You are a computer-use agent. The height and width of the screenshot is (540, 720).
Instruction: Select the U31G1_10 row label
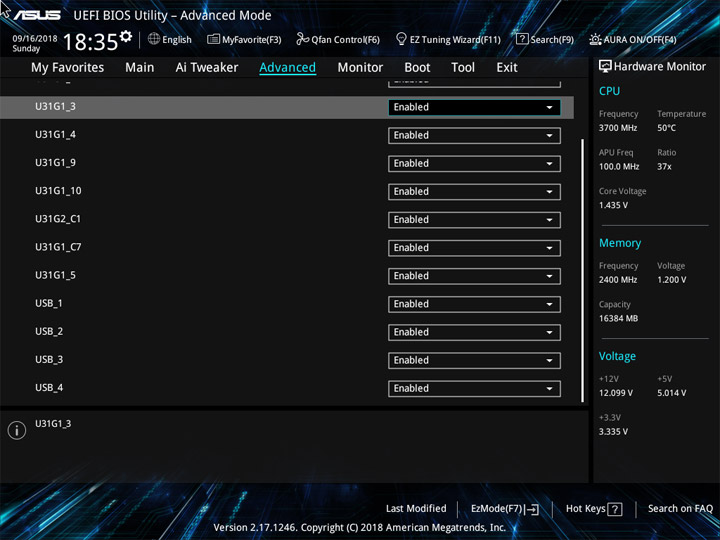click(x=58, y=191)
